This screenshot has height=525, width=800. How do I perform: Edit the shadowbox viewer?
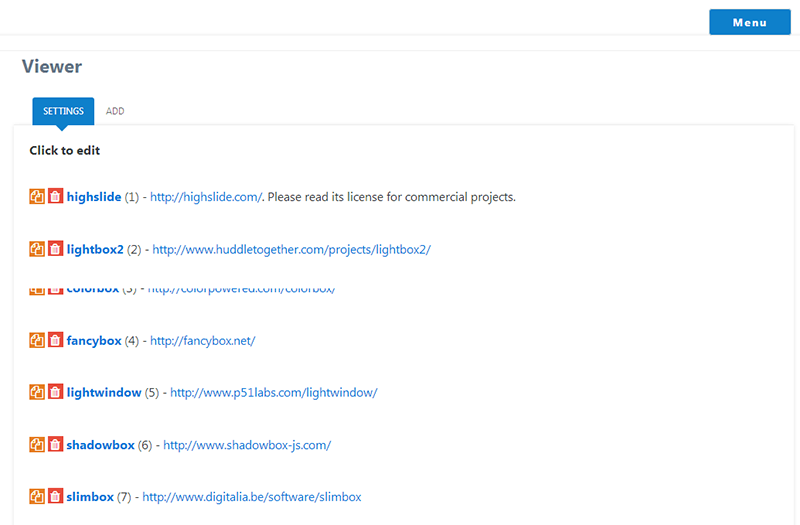(101, 445)
